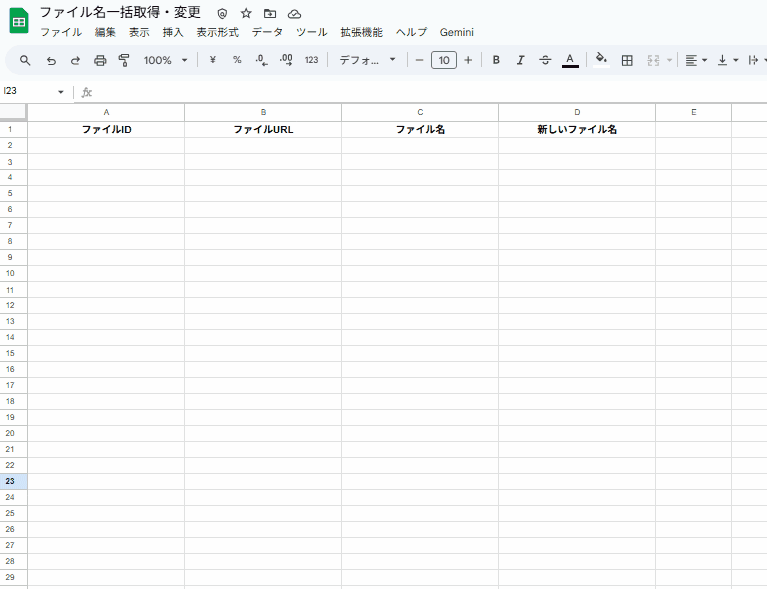
Task: Open the text color picker
Action: 570,60
